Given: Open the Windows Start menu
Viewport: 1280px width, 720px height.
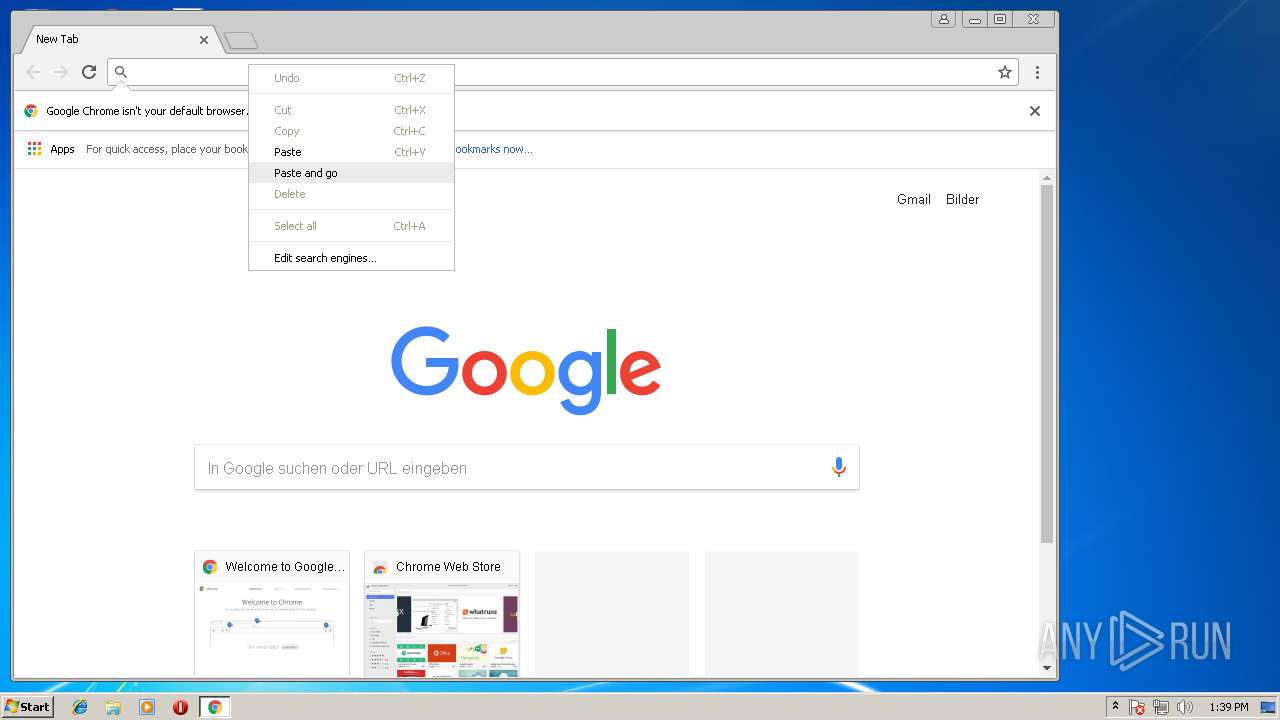Looking at the screenshot, I should [x=27, y=707].
